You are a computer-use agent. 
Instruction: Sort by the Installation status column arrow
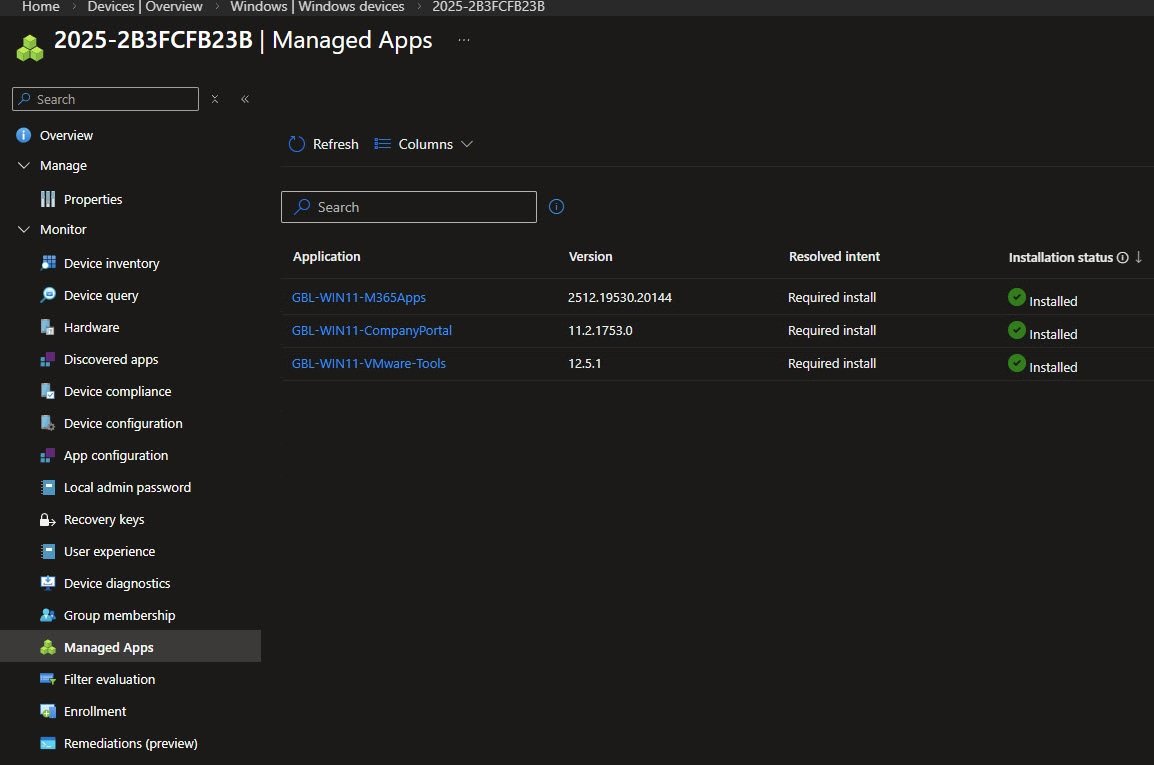(x=1138, y=257)
